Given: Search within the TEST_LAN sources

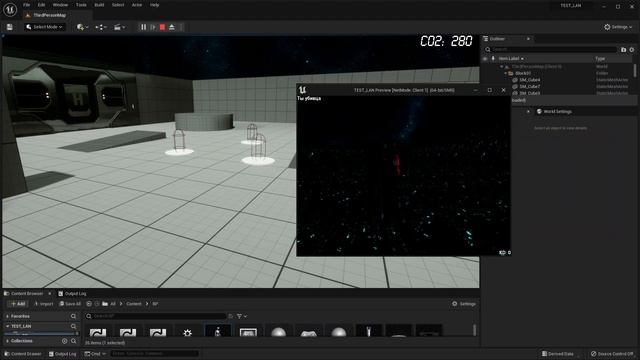Looking at the screenshot, I should tap(73, 327).
